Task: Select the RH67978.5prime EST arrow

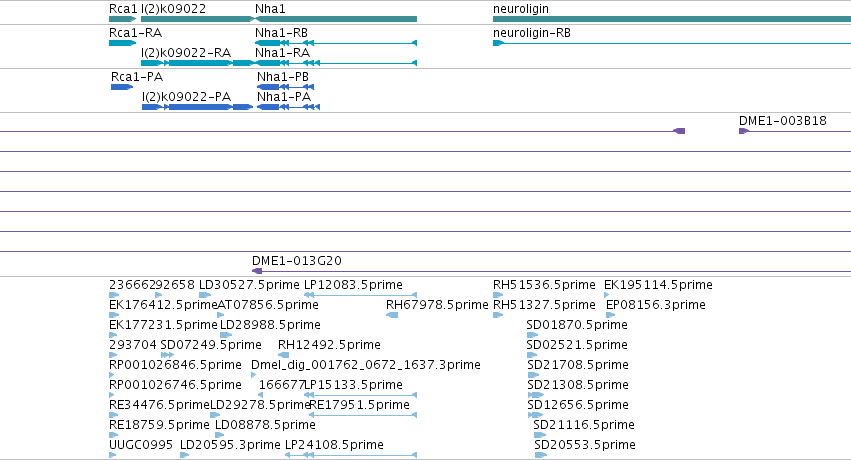Action: (392, 315)
